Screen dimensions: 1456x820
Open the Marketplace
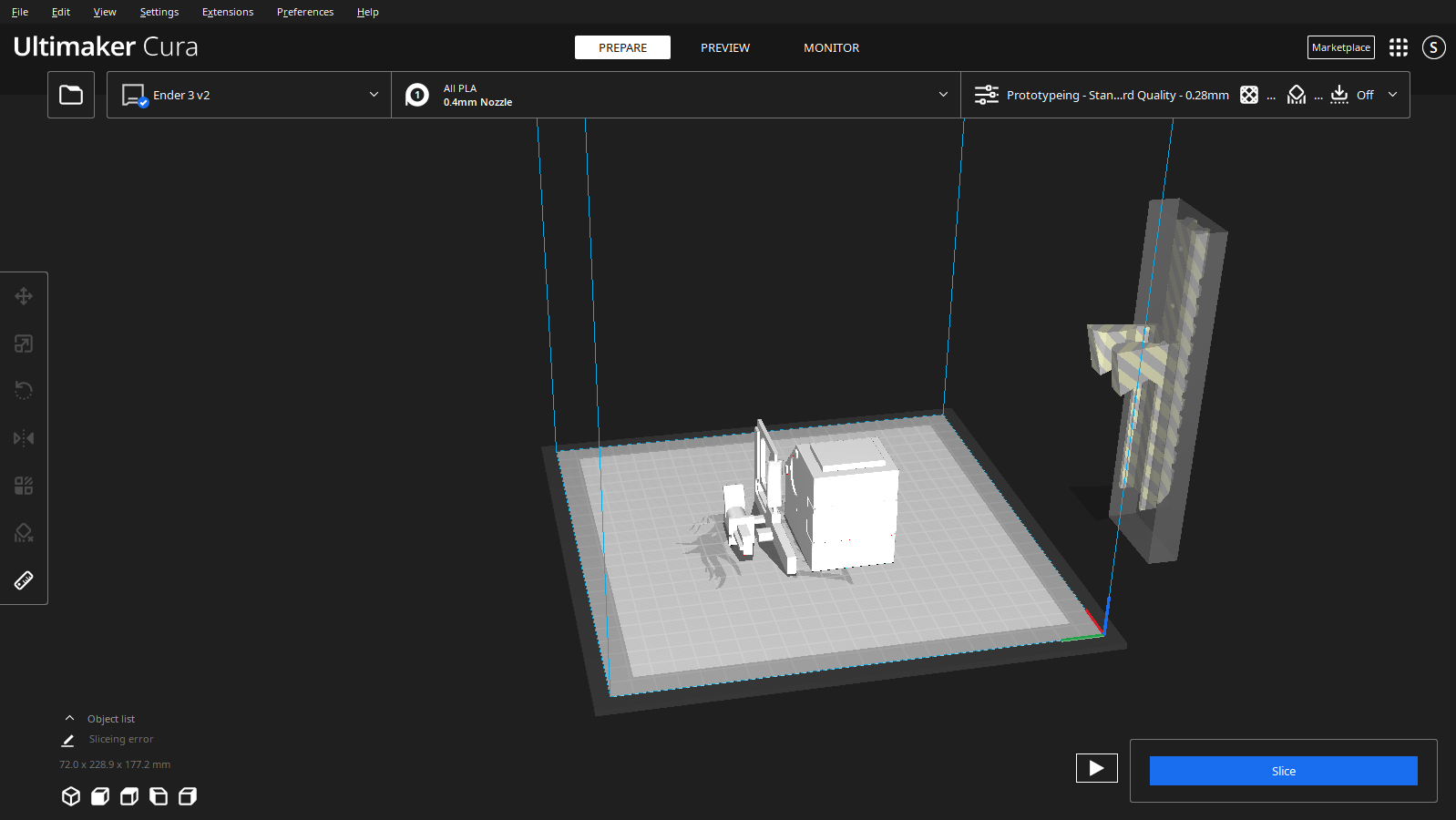click(1341, 47)
